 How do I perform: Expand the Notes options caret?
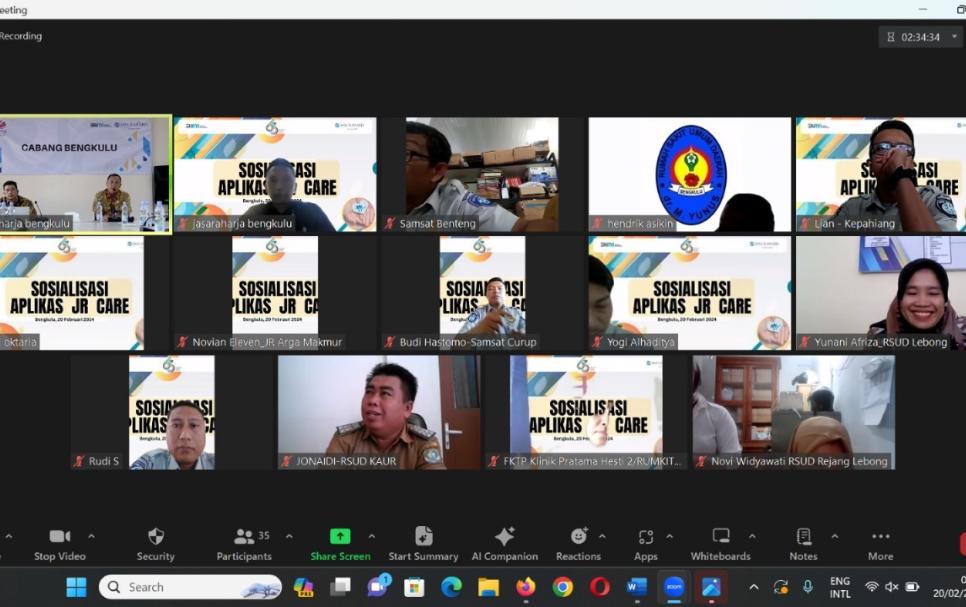click(835, 536)
